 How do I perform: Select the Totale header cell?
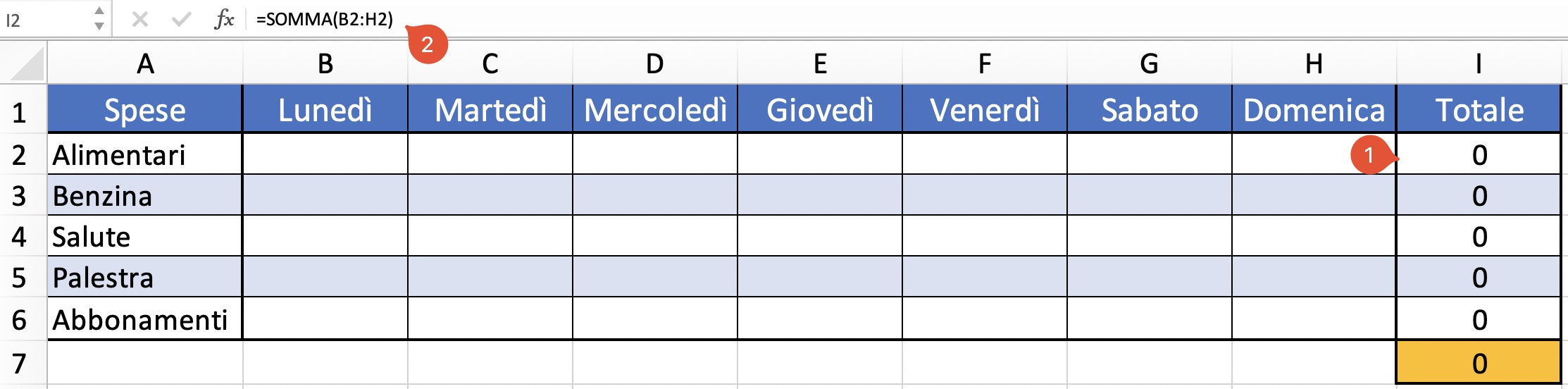point(1479,109)
